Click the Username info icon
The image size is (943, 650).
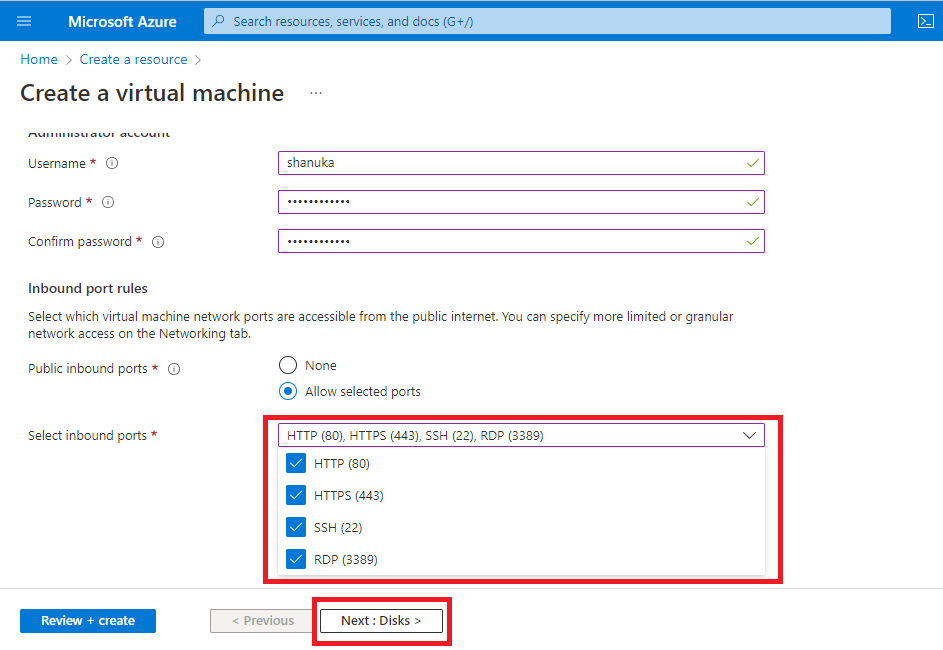pos(112,163)
